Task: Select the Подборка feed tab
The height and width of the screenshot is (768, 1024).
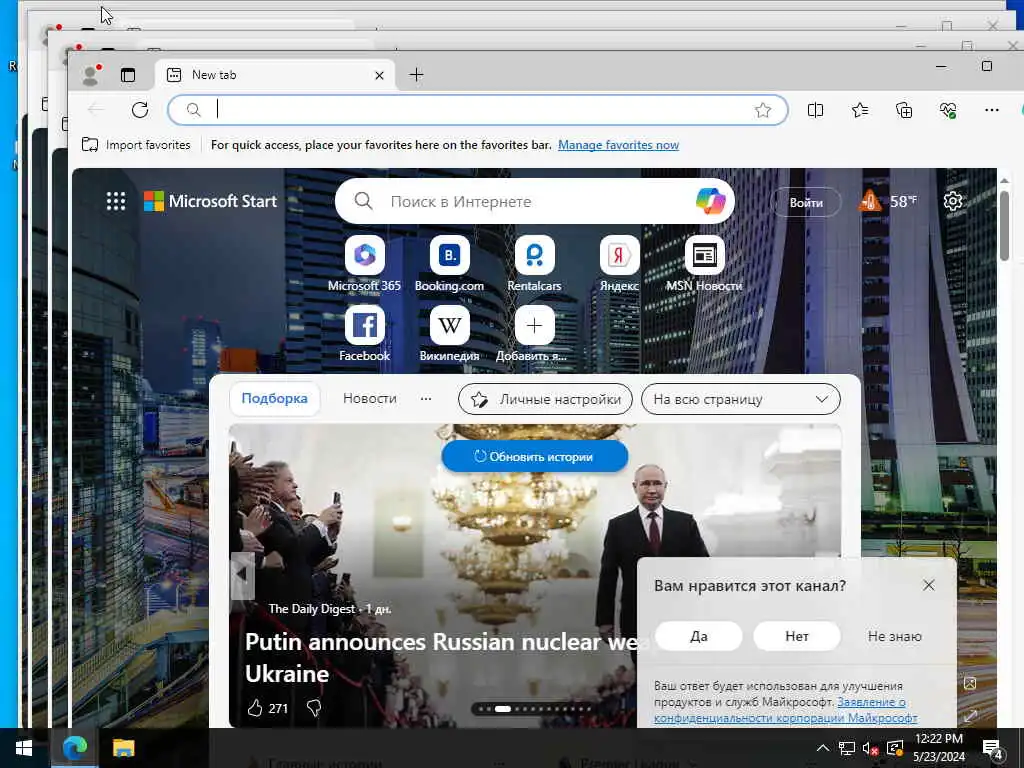Action: 274,398
